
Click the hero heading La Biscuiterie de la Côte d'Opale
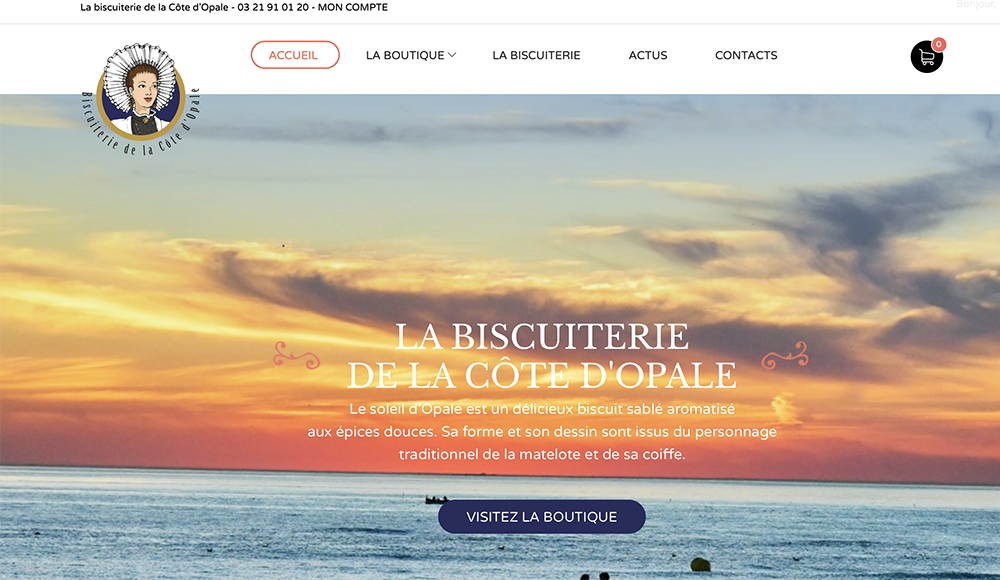pyautogui.click(x=541, y=355)
